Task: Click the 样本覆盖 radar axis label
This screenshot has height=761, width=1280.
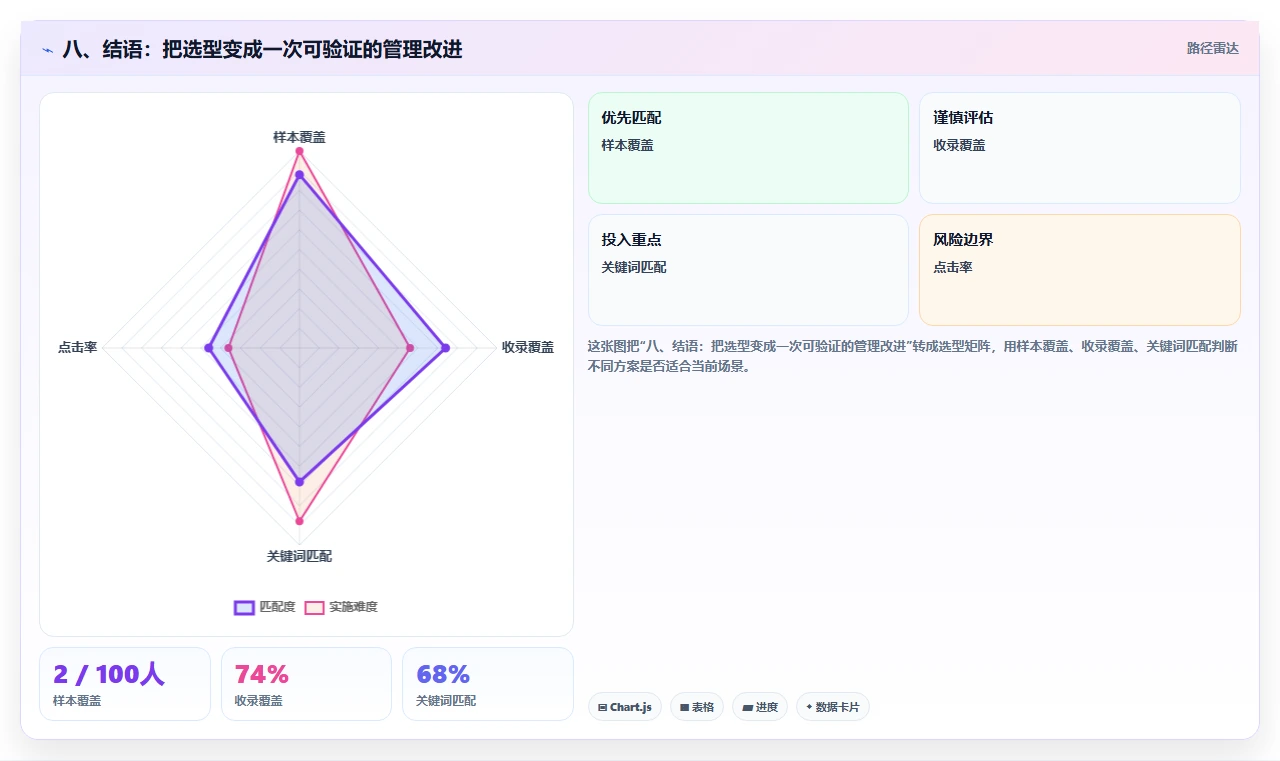Action: tap(299, 137)
